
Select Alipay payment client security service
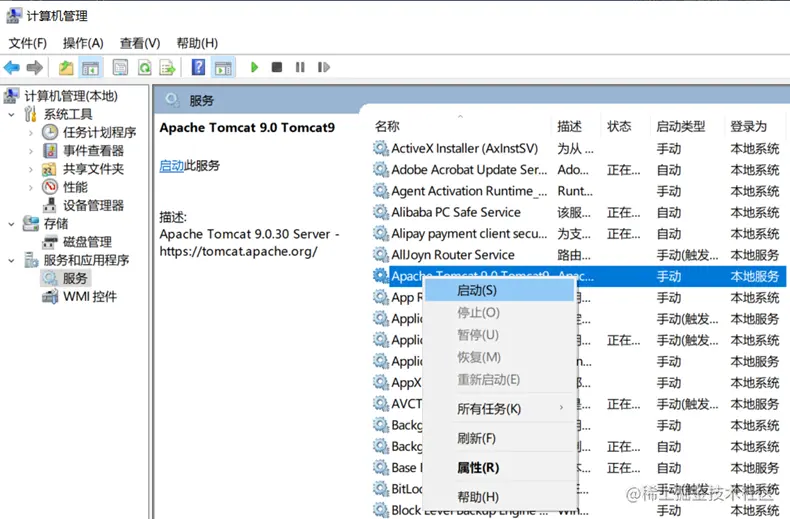tap(579, 234)
